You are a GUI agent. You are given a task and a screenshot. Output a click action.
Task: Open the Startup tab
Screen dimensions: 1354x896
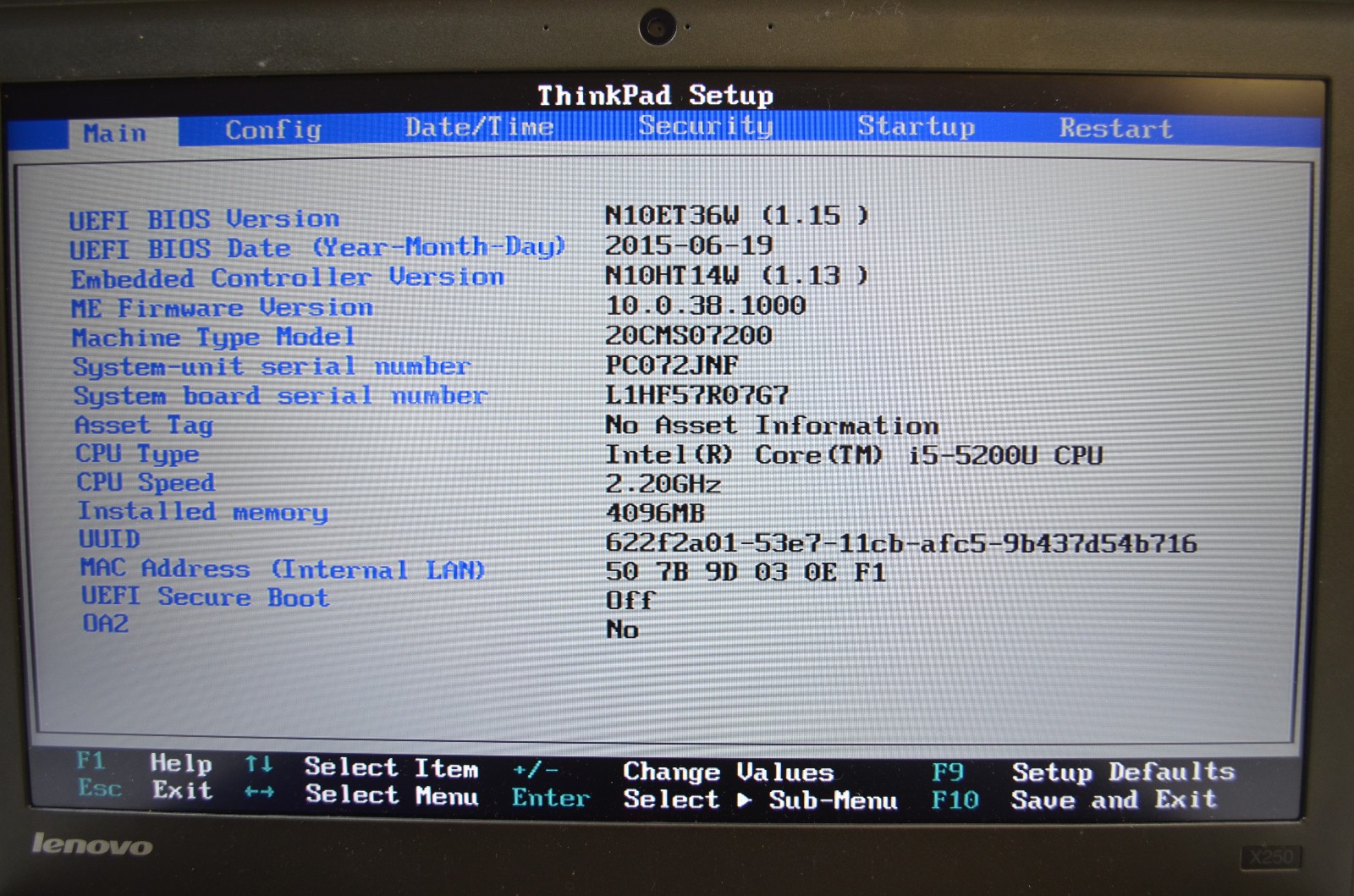click(x=916, y=127)
